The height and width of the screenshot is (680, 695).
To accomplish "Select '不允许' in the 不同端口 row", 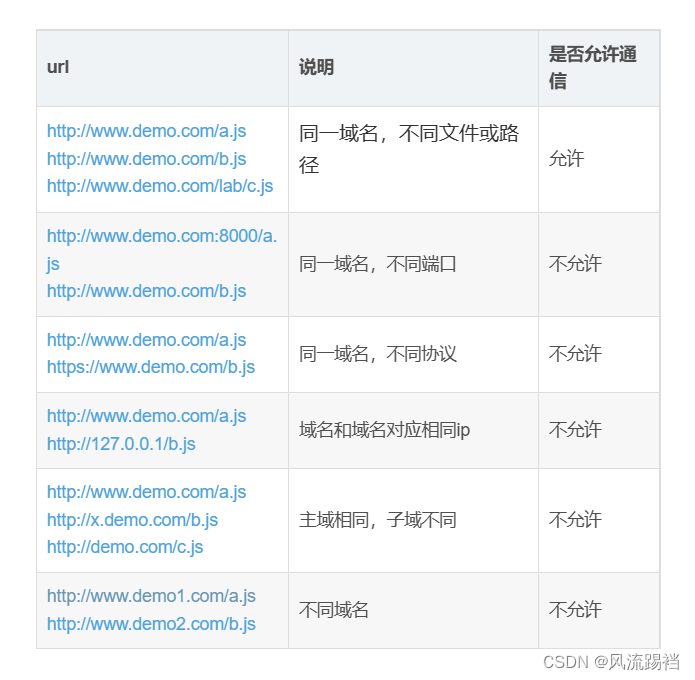I will tap(575, 264).
